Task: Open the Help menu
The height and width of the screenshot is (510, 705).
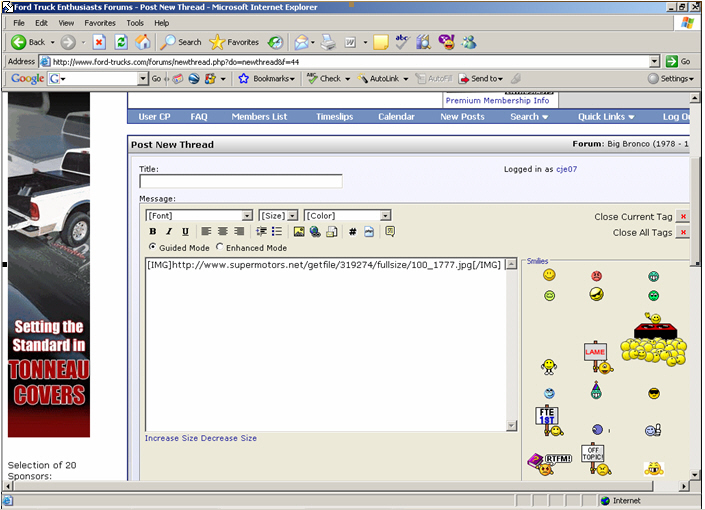Action: (x=161, y=23)
